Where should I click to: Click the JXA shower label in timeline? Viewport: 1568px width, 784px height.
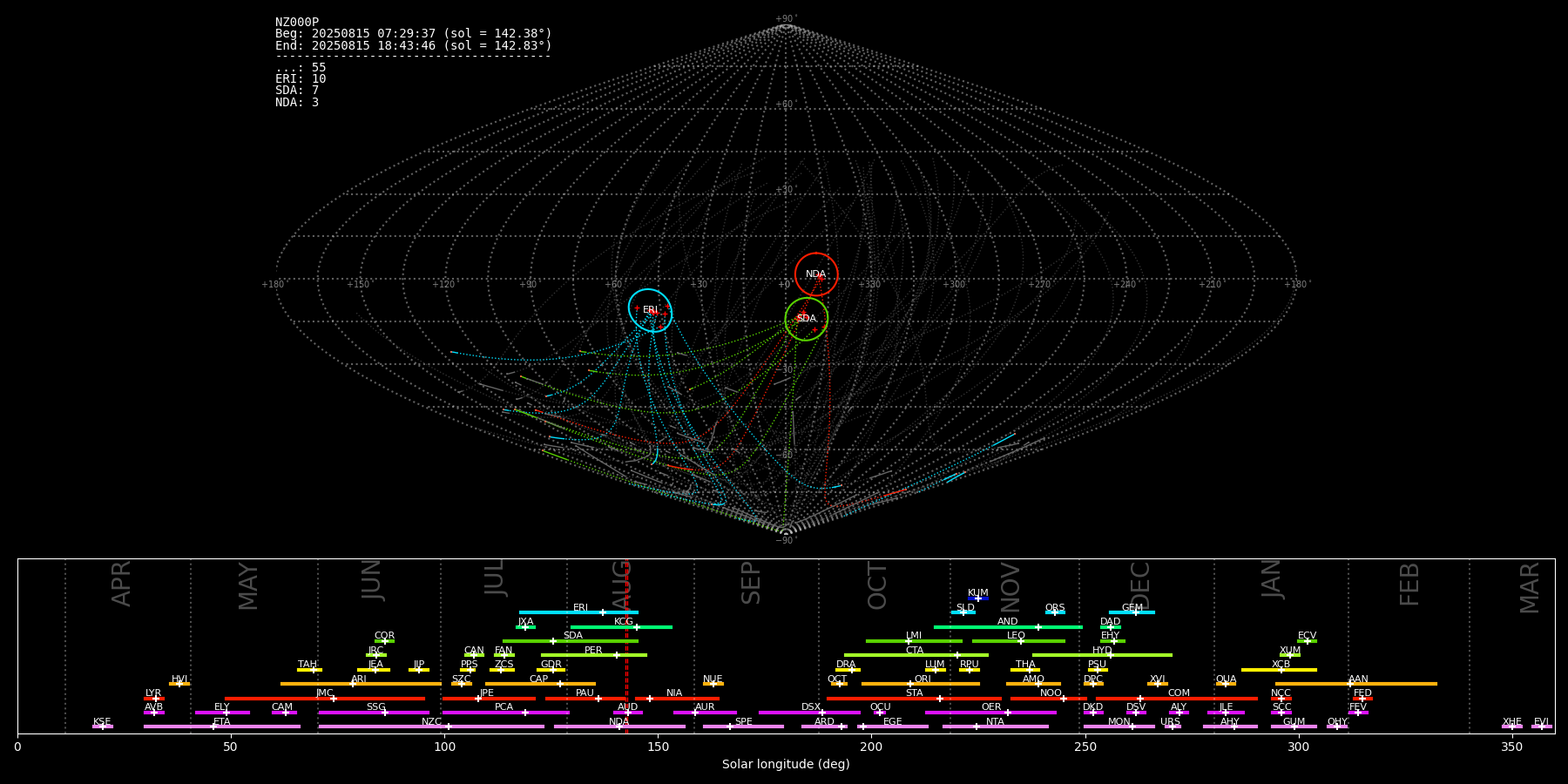pyautogui.click(x=525, y=621)
